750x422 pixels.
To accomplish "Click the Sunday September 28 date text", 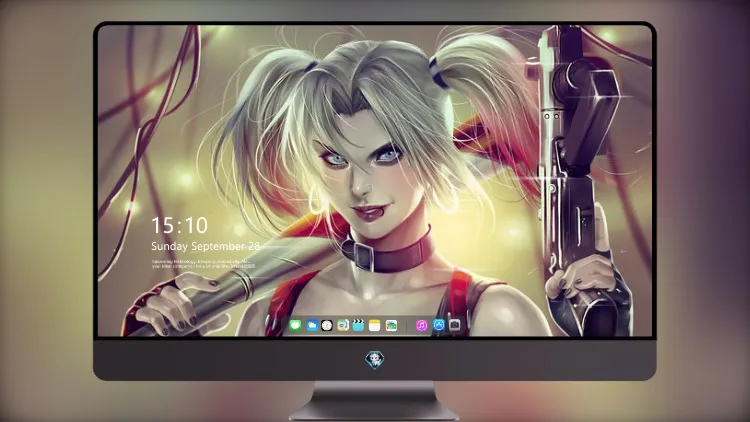I will [205, 246].
